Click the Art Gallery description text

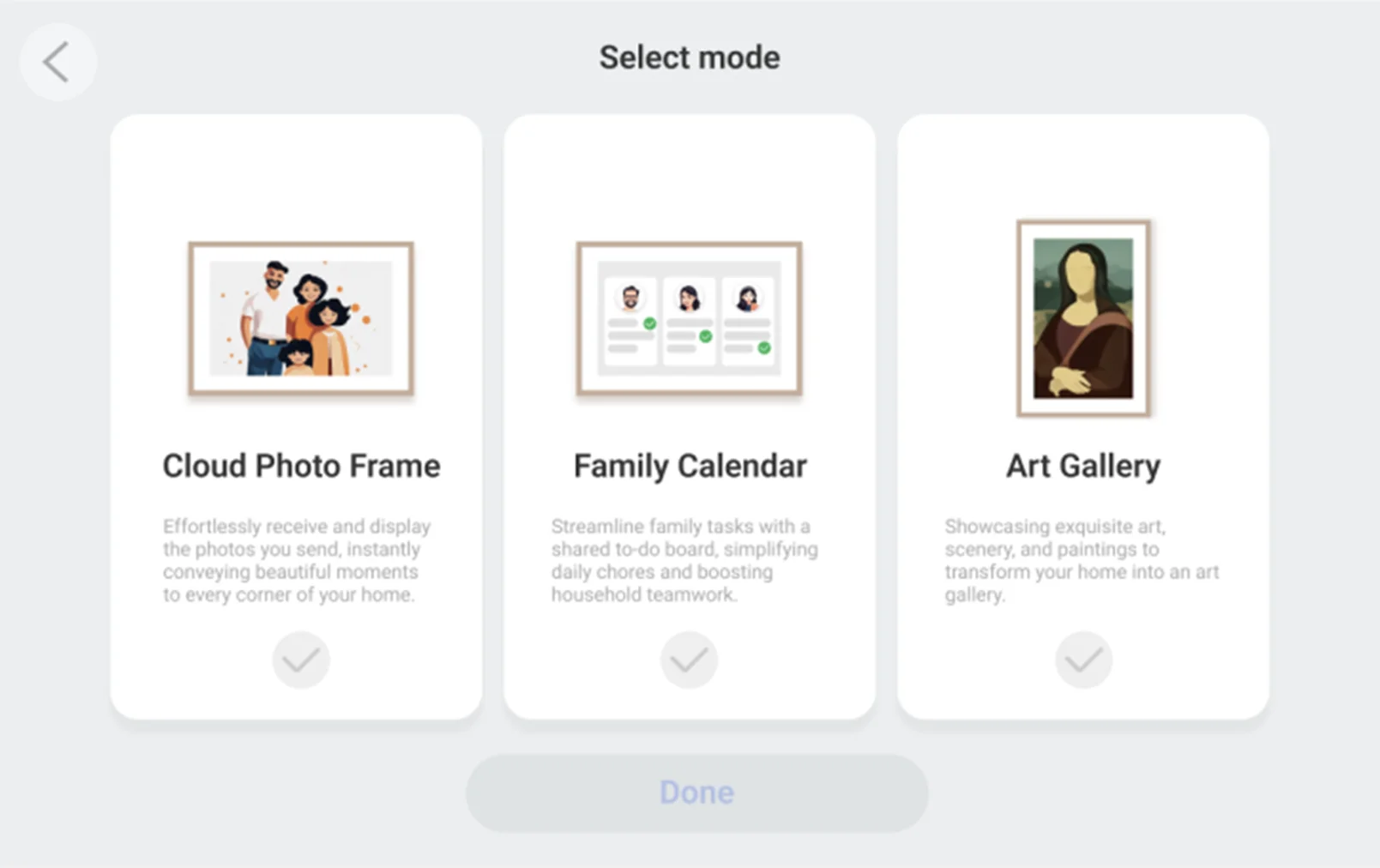click(x=1081, y=560)
